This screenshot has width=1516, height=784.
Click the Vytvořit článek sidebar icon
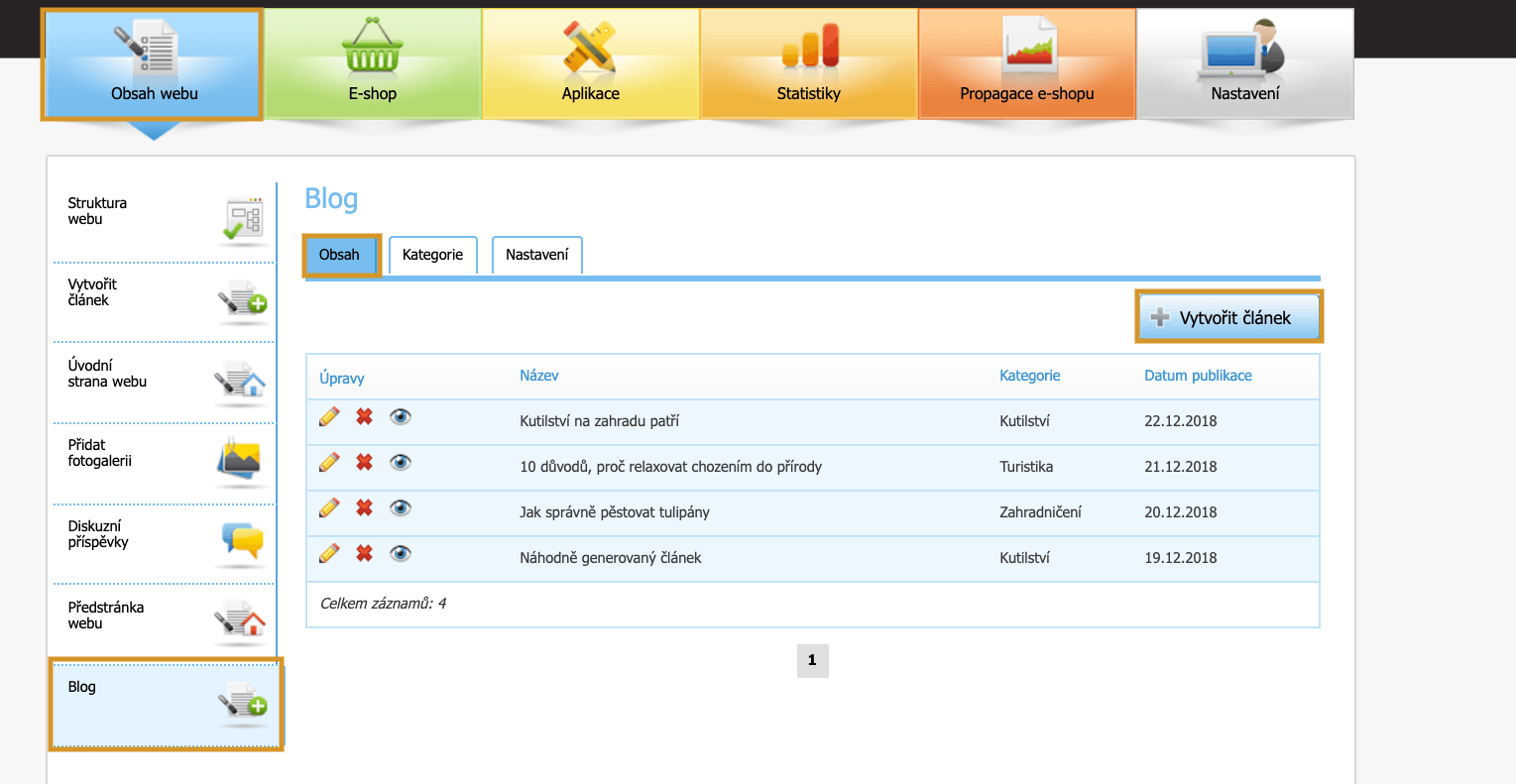[x=243, y=300]
